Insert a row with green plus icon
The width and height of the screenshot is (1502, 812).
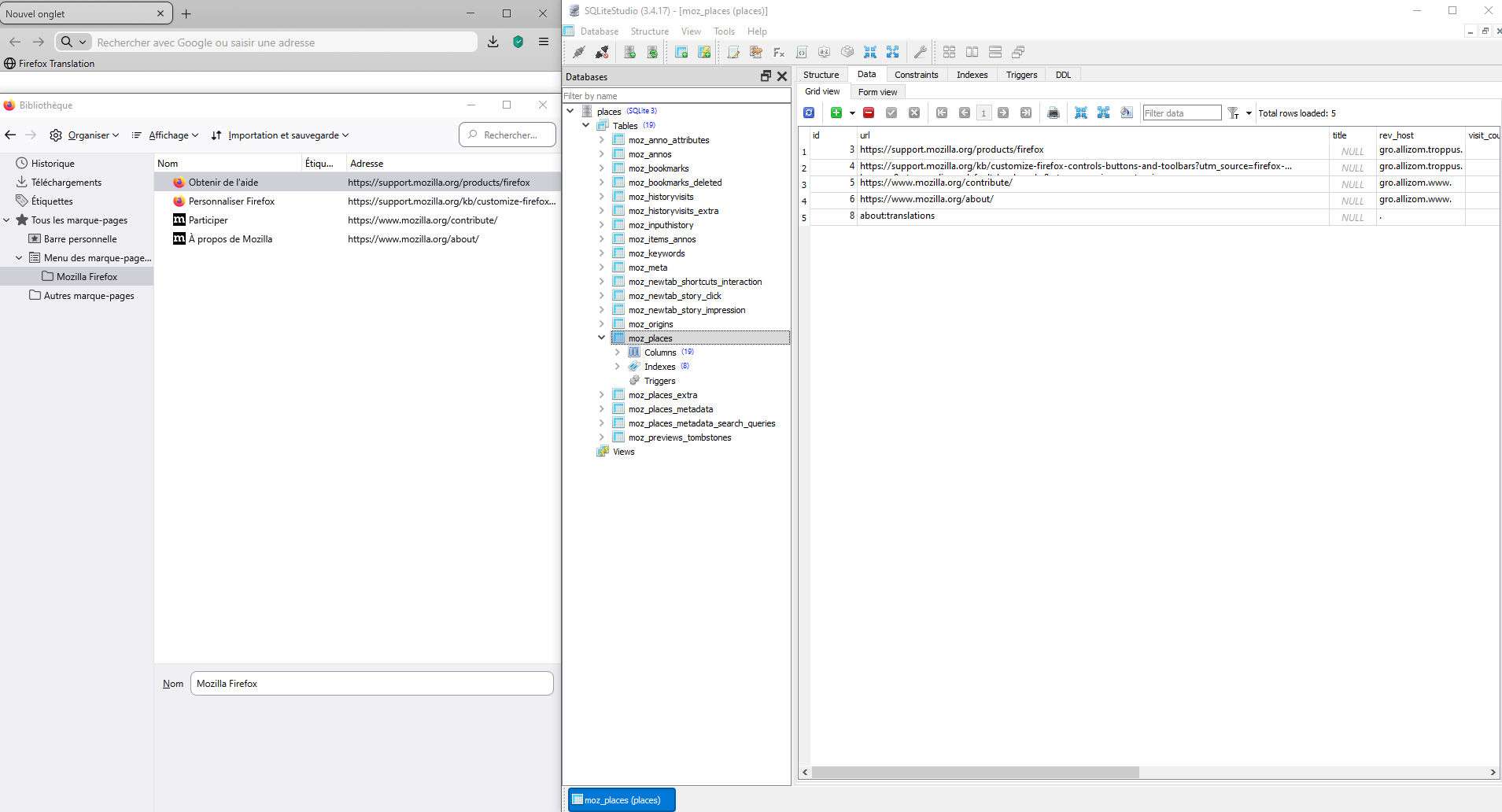coord(836,113)
